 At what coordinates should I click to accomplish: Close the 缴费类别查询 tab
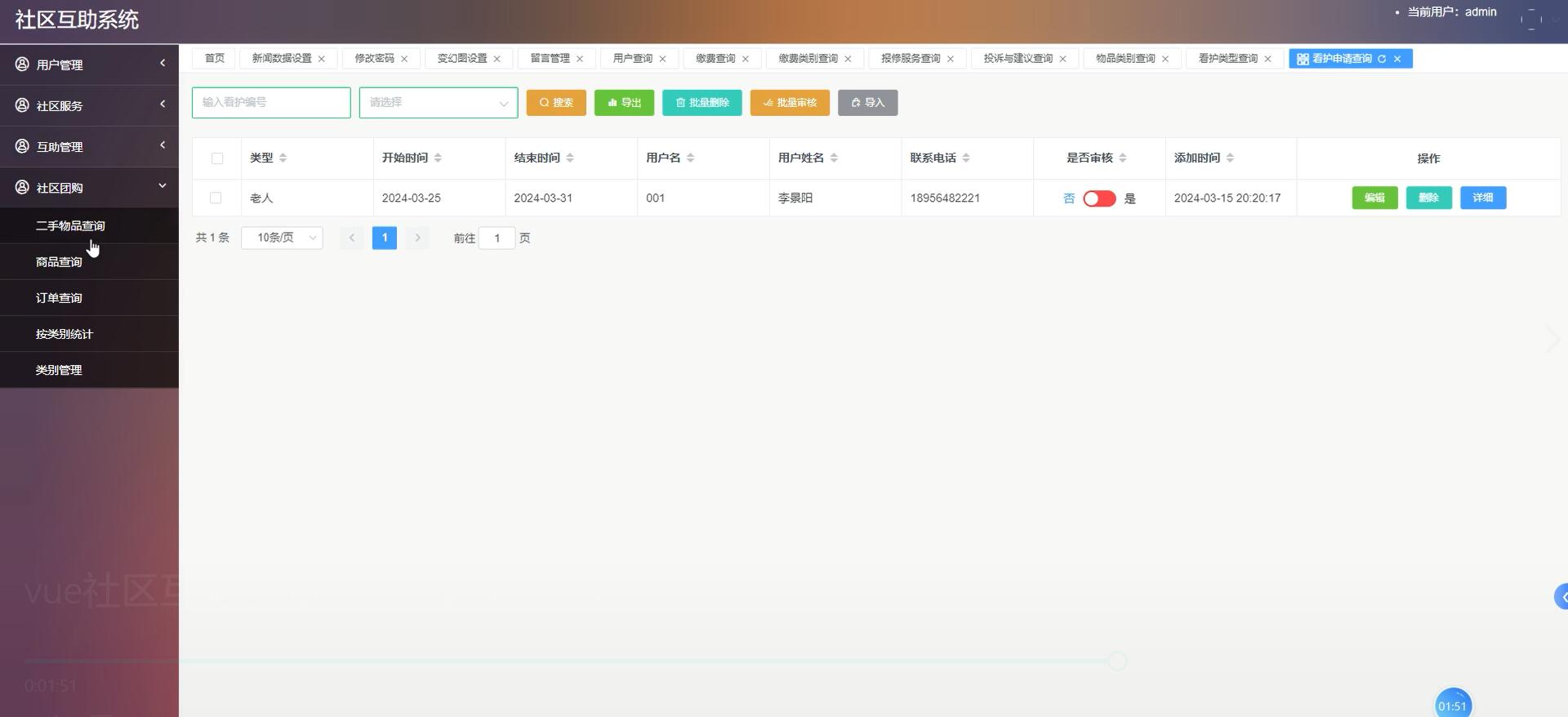(848, 59)
